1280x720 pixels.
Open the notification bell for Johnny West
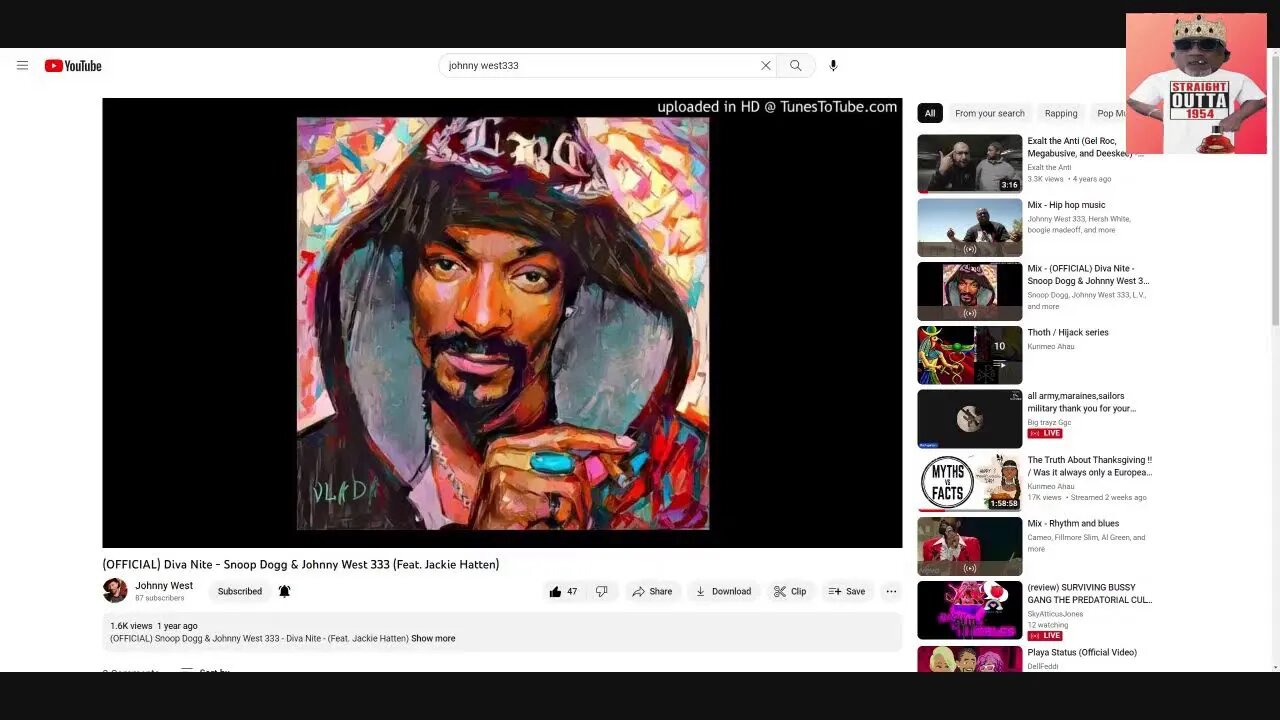(284, 591)
